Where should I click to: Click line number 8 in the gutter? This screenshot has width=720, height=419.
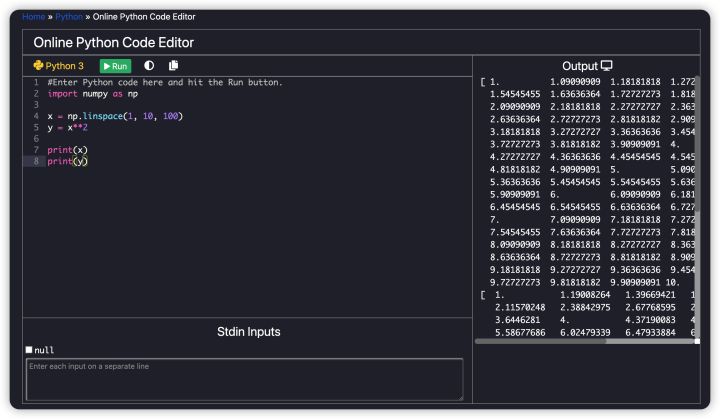[x=36, y=161]
